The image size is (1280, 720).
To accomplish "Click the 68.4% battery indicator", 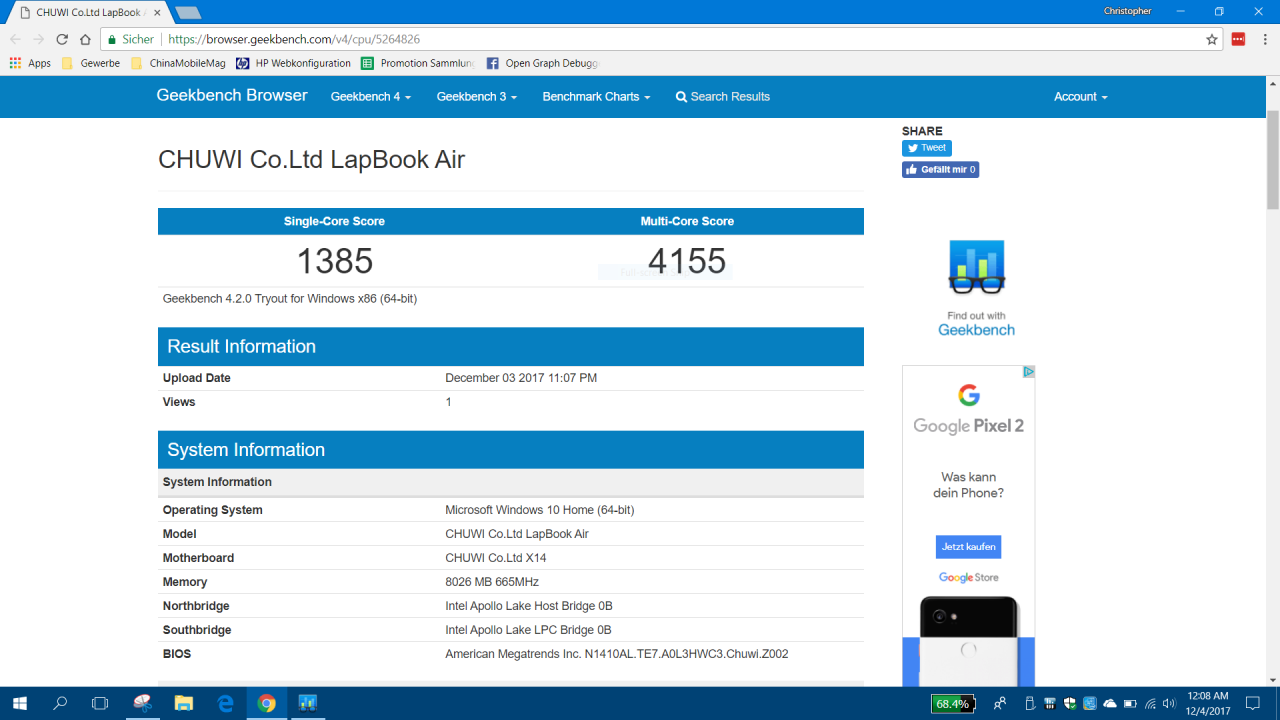I will 952,703.
